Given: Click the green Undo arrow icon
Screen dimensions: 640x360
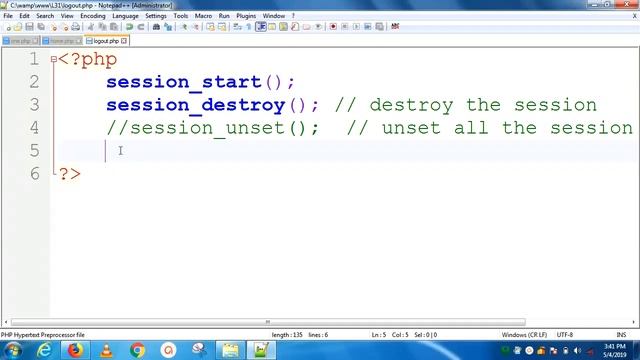Looking at the screenshot, I should (x=129, y=27).
